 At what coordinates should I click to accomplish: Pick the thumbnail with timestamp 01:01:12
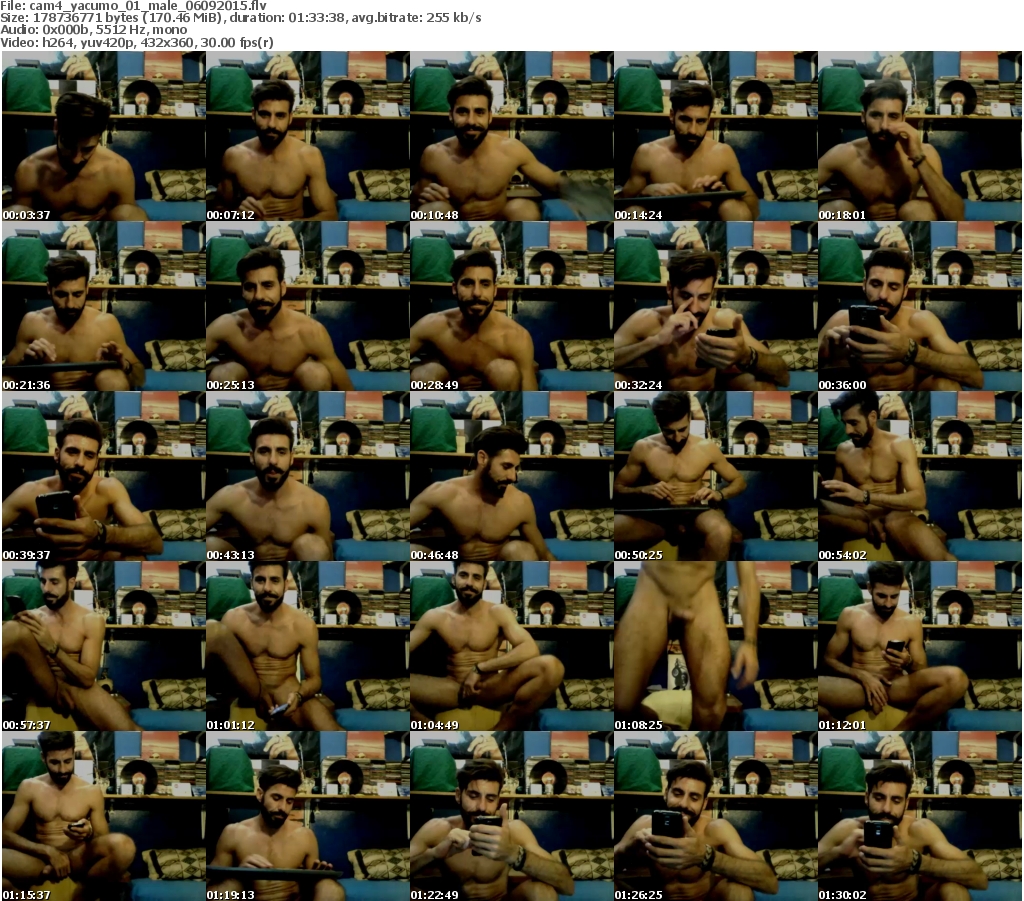[x=308, y=646]
